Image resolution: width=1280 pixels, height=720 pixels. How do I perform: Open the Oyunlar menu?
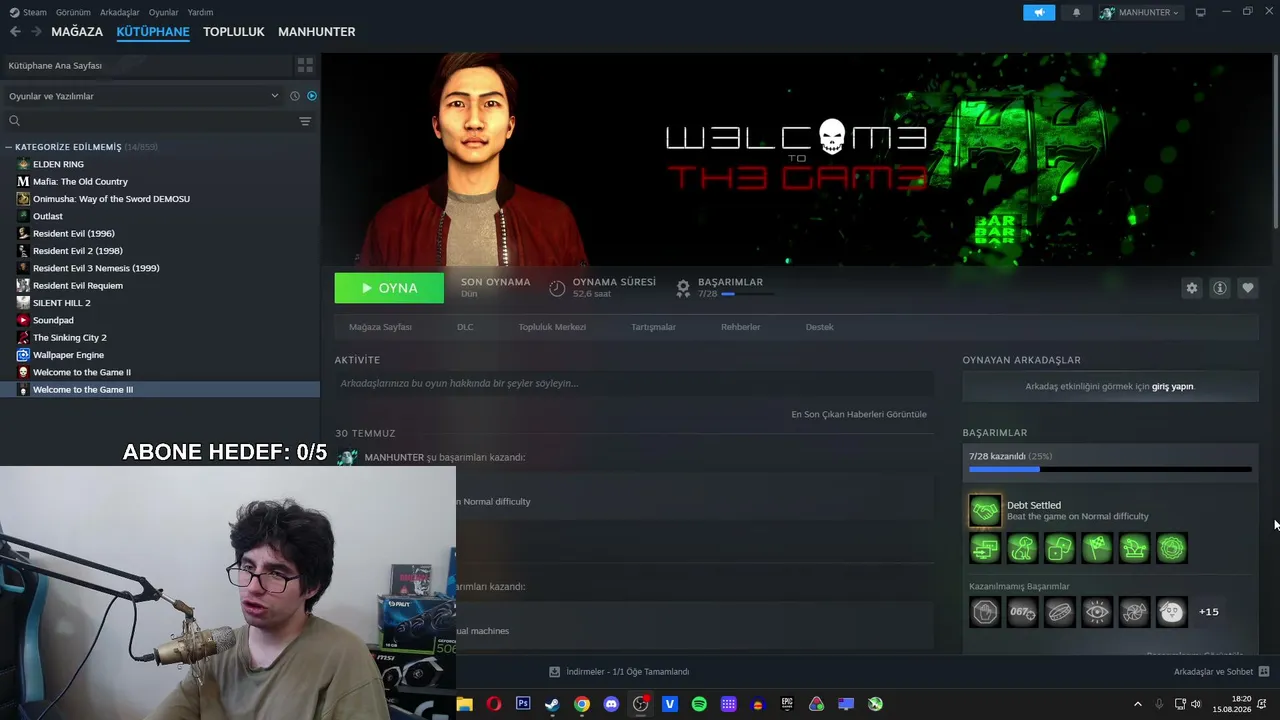point(164,12)
